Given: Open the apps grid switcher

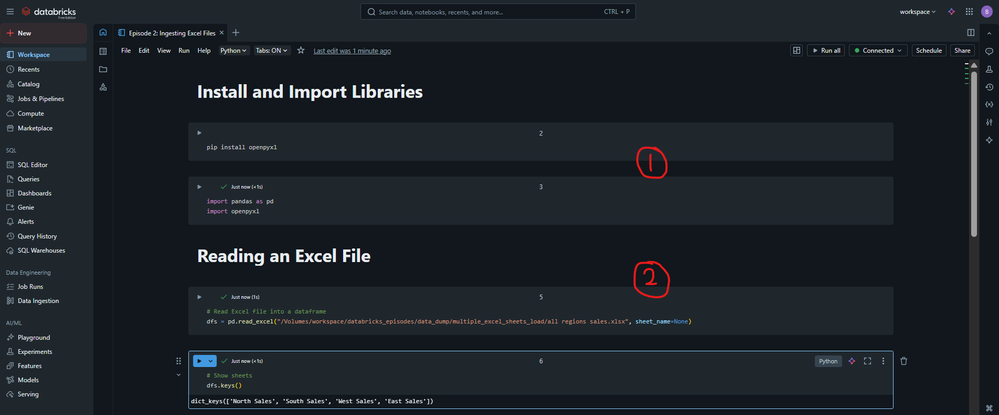Looking at the screenshot, I should pos(968,12).
